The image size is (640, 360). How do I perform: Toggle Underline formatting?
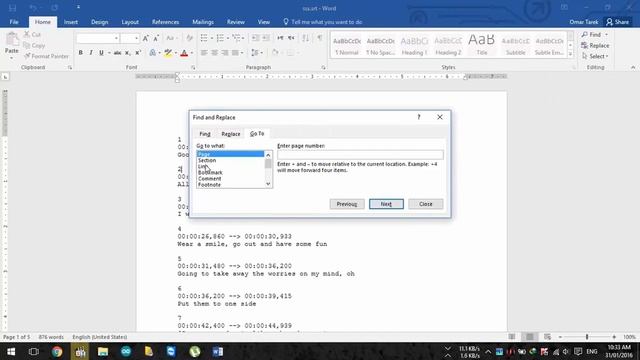click(101, 53)
